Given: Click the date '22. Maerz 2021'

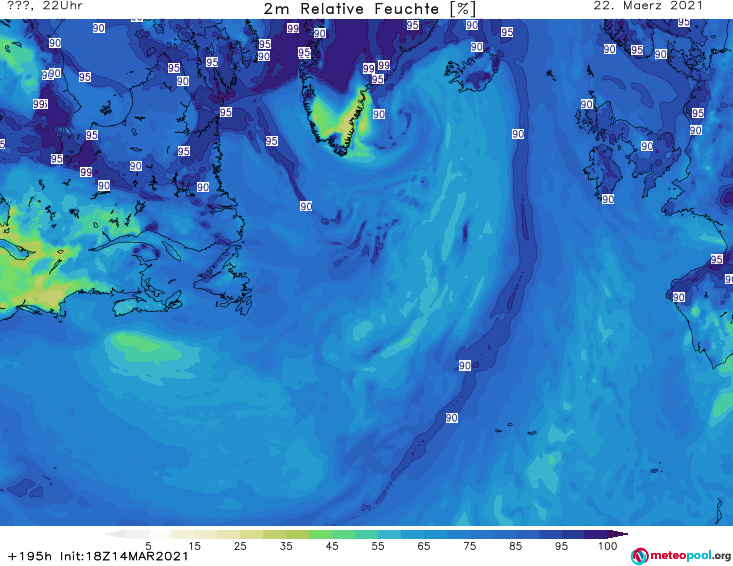Looking at the screenshot, I should point(648,6).
